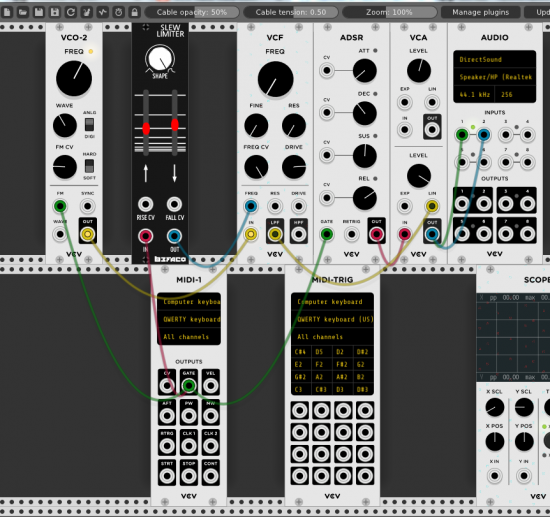
Task: Open MIDI-1 Computer keyboard driver selector
Action: point(189,302)
